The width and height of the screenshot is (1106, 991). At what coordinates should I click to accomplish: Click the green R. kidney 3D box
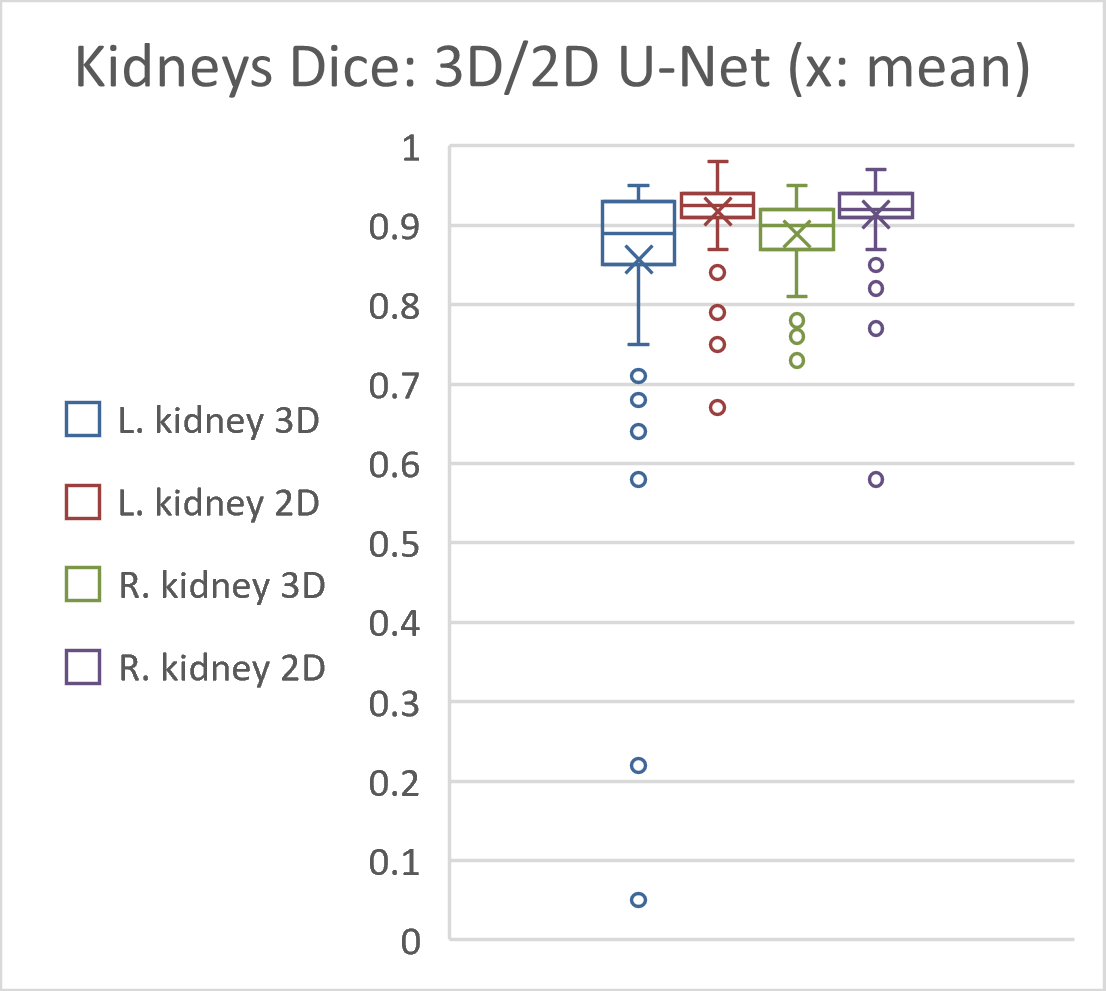coord(797,229)
